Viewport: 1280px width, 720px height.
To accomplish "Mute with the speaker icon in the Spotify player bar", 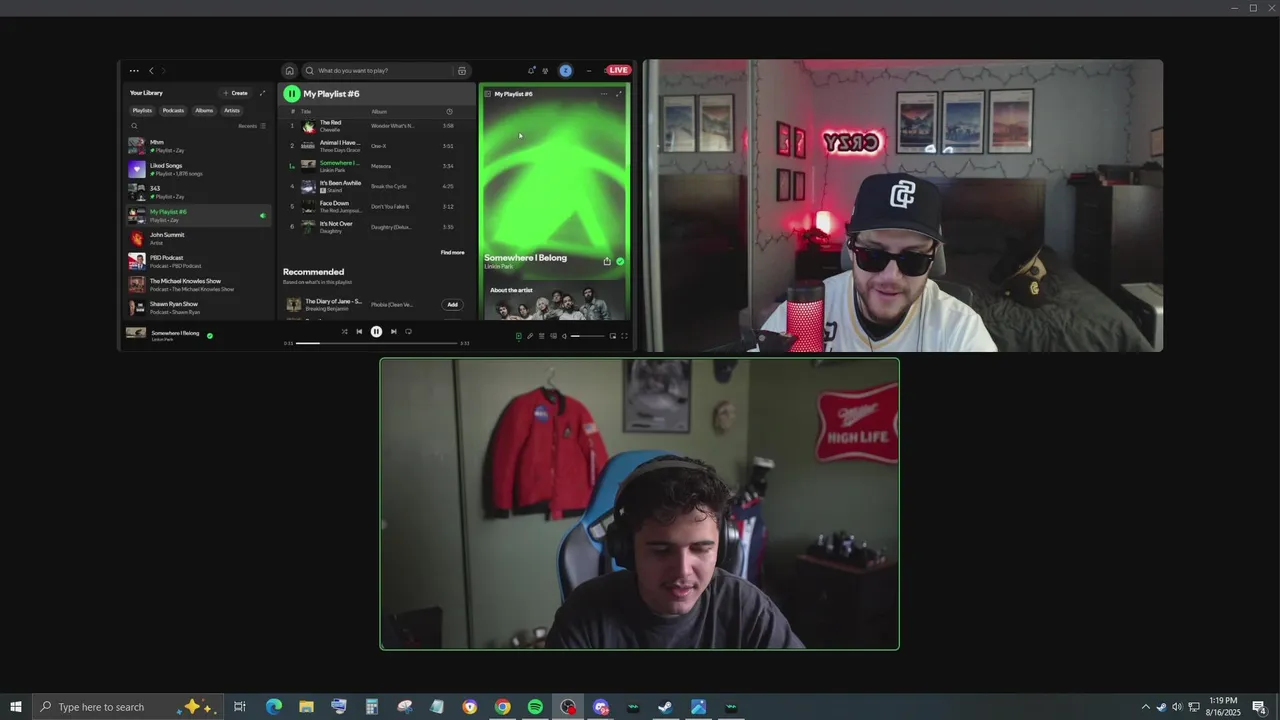I will tap(564, 336).
